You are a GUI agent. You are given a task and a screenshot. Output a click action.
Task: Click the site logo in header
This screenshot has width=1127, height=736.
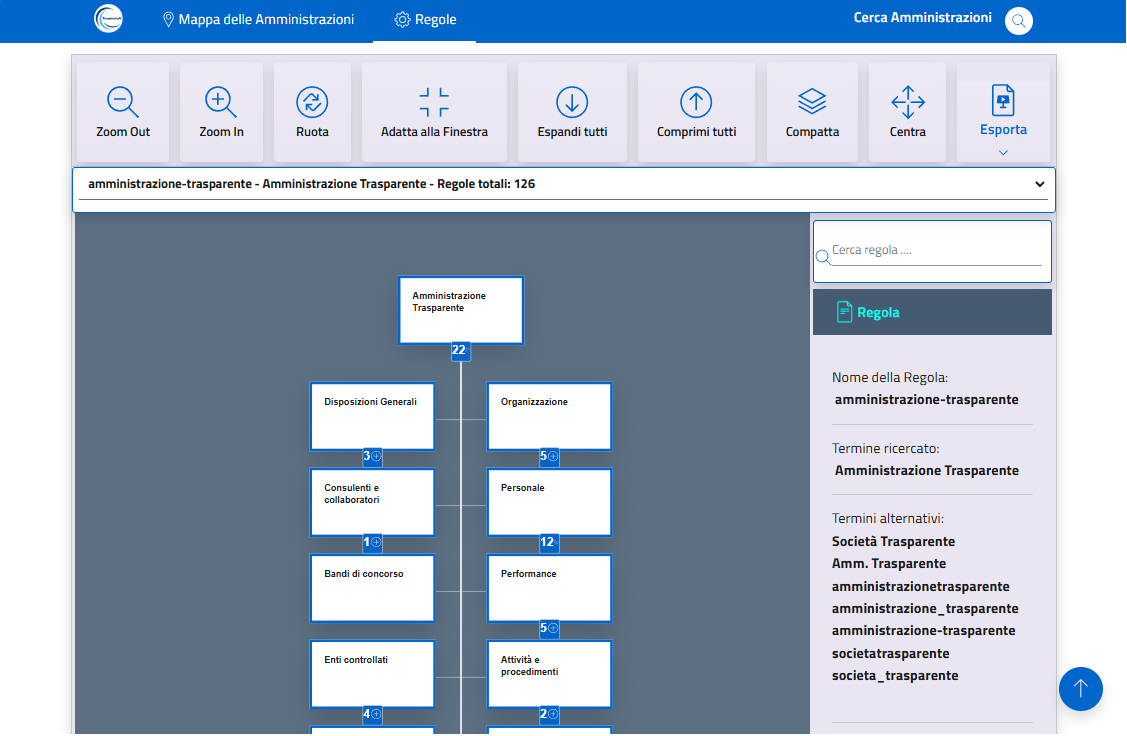click(109, 18)
